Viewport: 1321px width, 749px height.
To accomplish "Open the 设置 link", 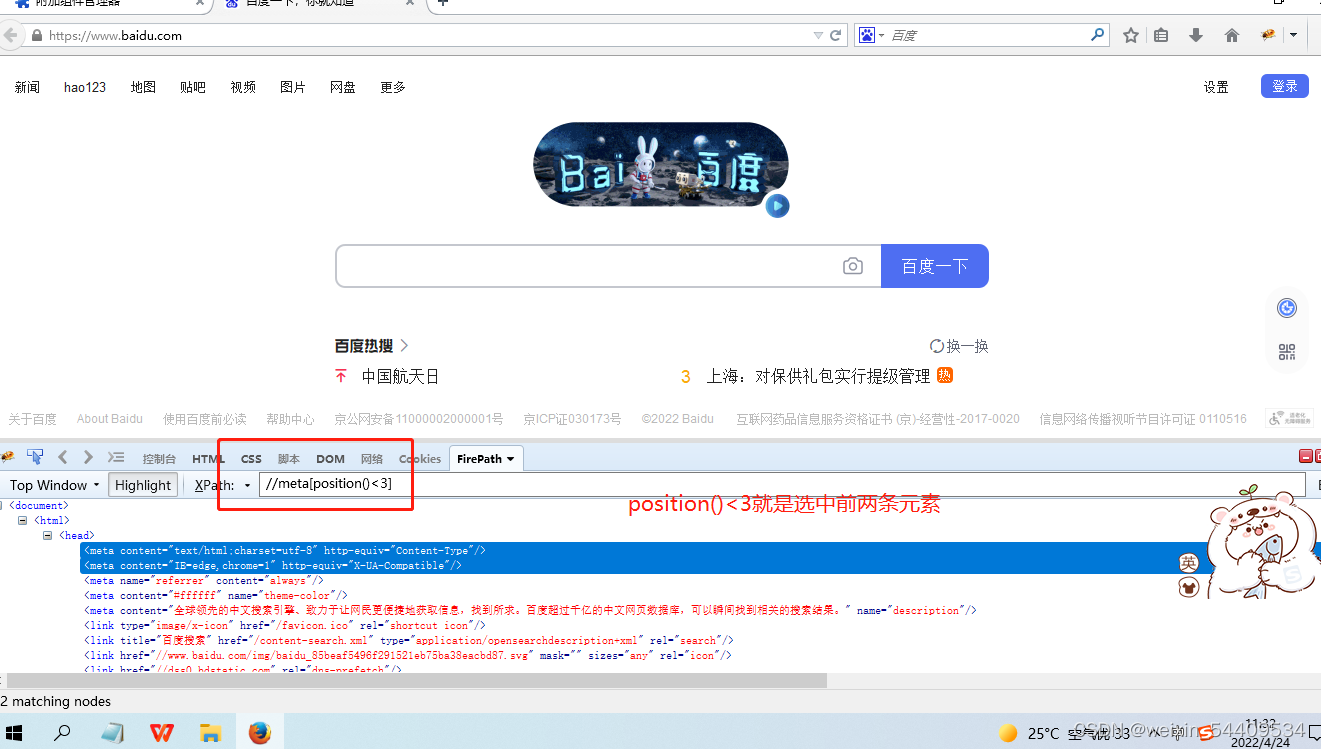I will pyautogui.click(x=1216, y=87).
